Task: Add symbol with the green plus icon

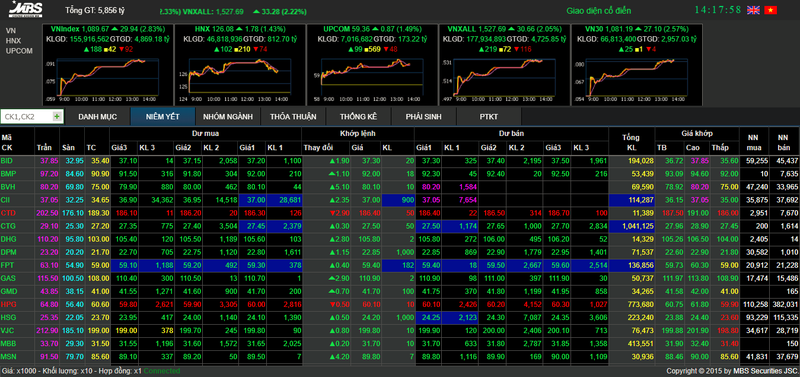Action: tap(57, 117)
